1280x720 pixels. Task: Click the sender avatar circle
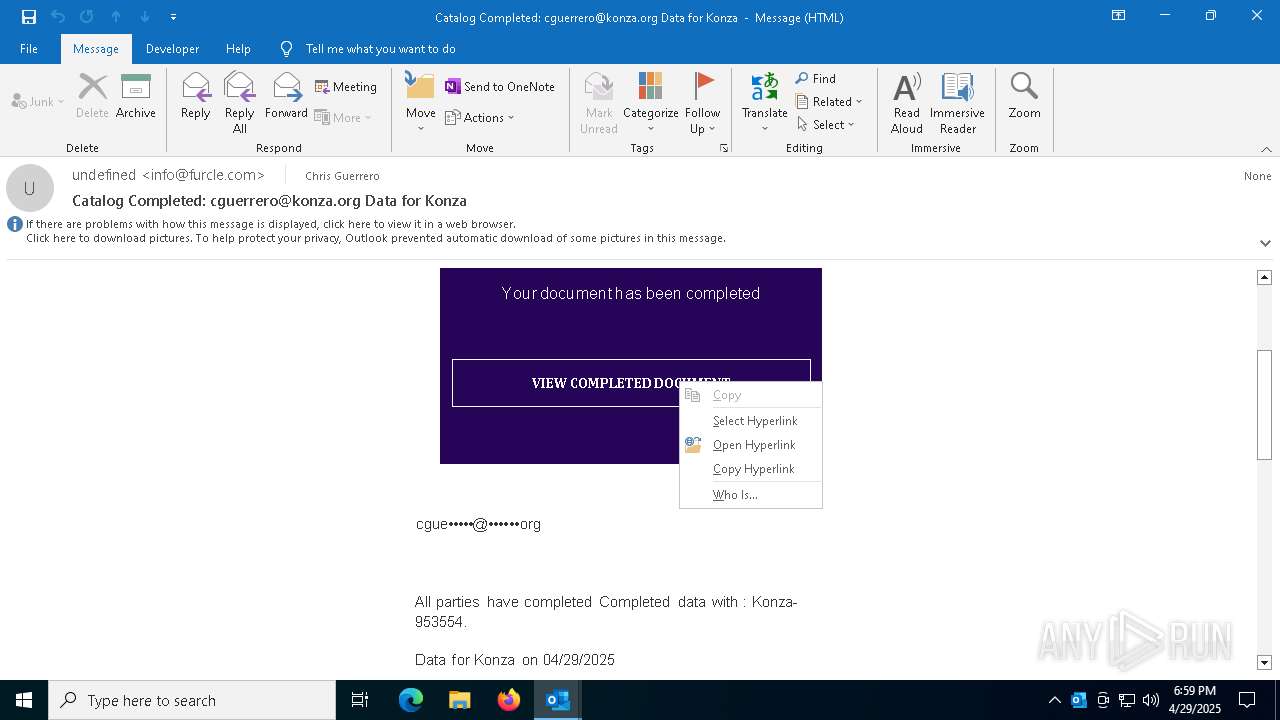pos(30,188)
